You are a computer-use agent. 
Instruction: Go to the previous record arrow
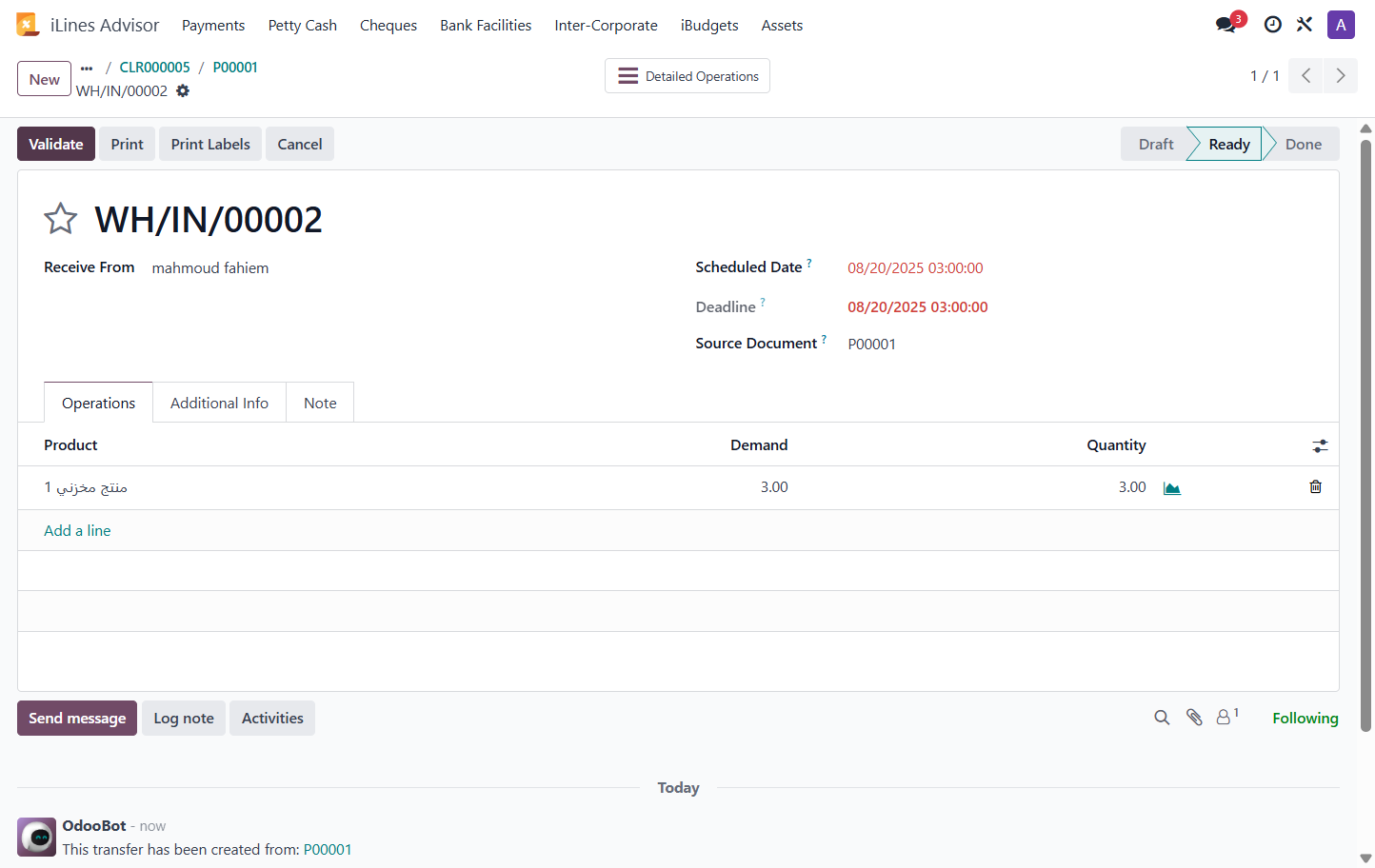tap(1306, 76)
